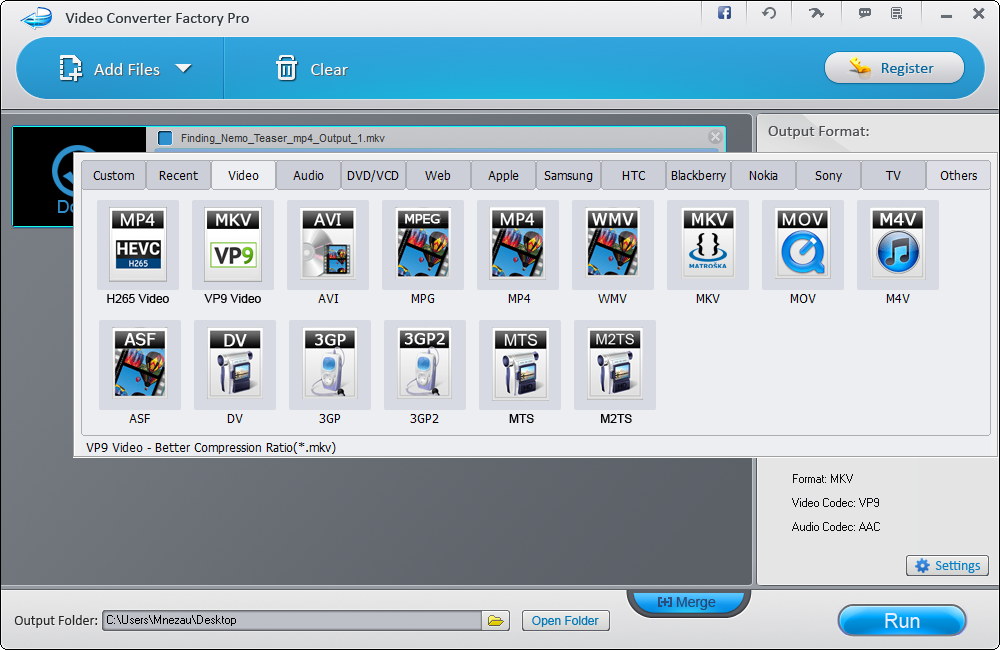This screenshot has width=1000, height=650.
Task: Click the Run button to start conversion
Action: pyautogui.click(x=901, y=620)
